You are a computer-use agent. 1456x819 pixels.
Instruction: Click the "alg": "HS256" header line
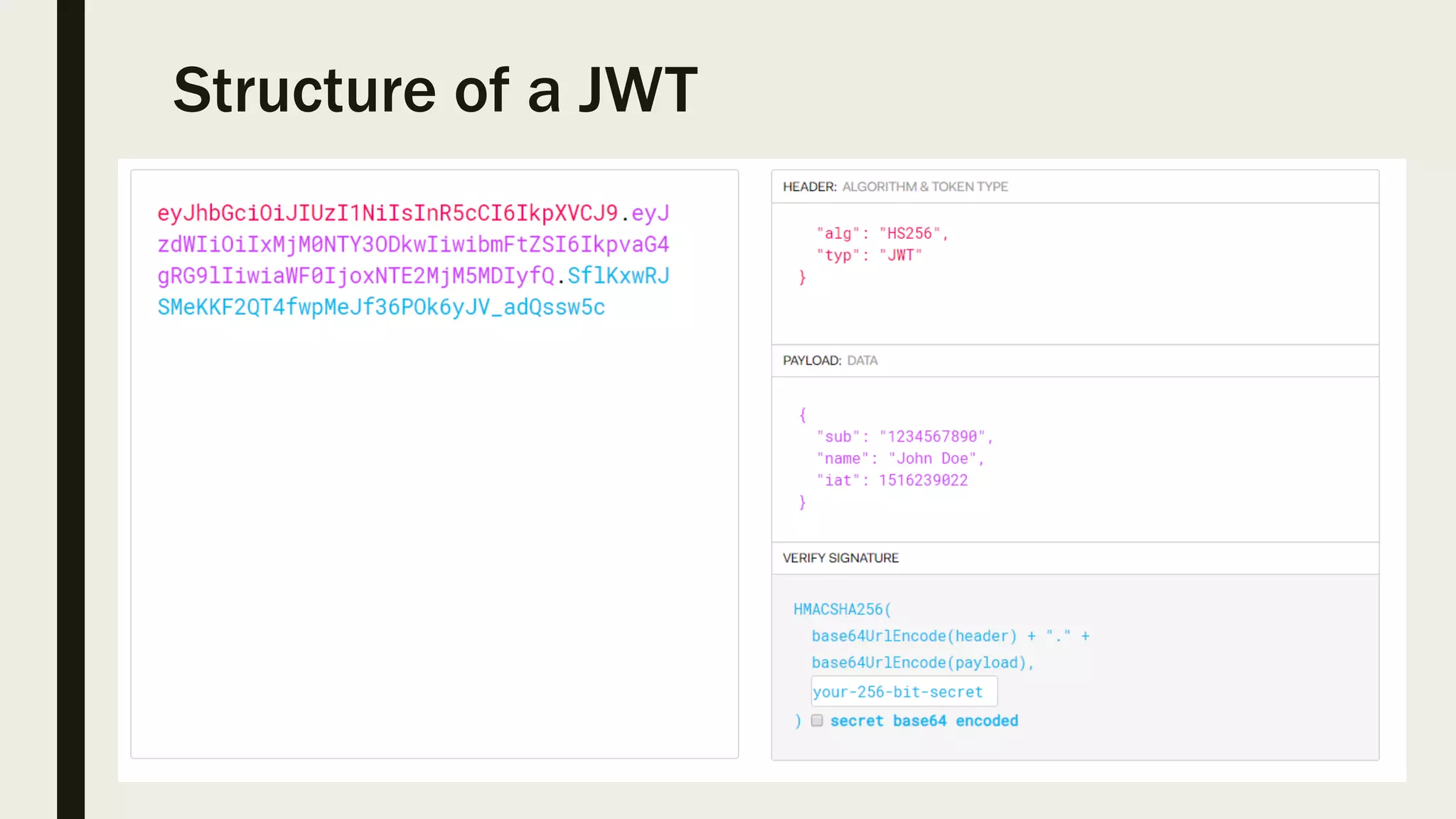point(882,233)
